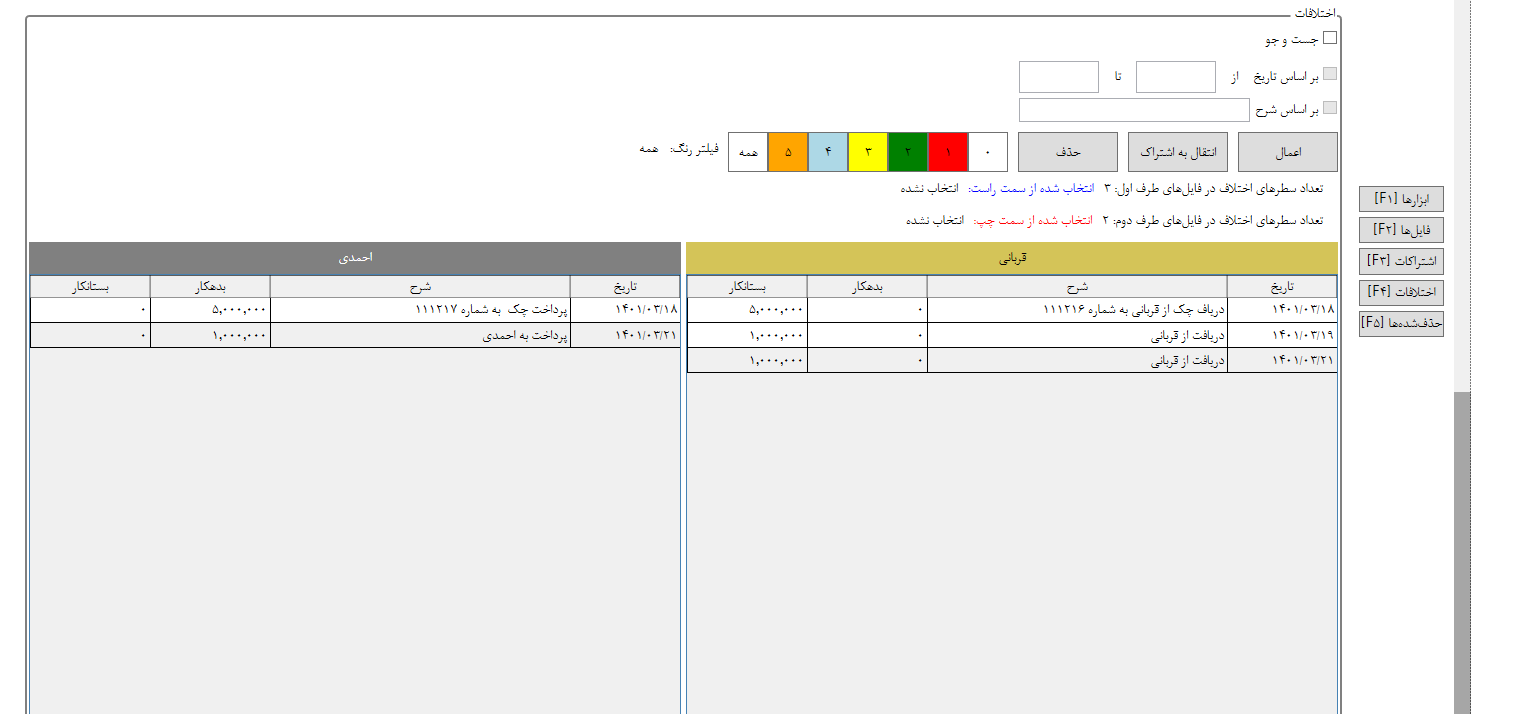Viewport: 1530px width, 720px height.
Task: Open the اشتراکات [F3] tab
Action: pyautogui.click(x=1400, y=261)
